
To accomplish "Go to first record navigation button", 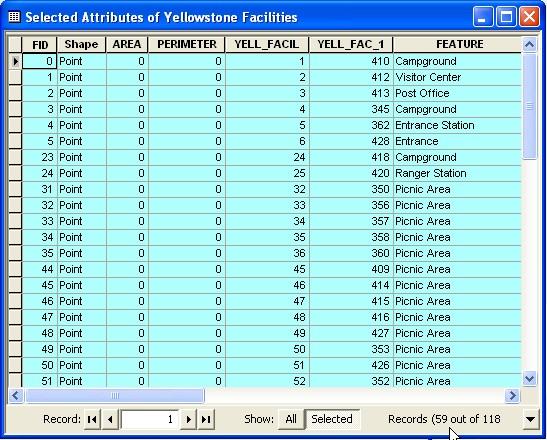I will click(x=92, y=419).
